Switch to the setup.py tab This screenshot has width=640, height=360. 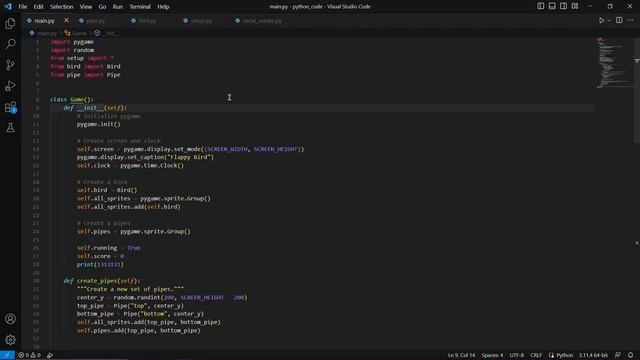[202, 20]
